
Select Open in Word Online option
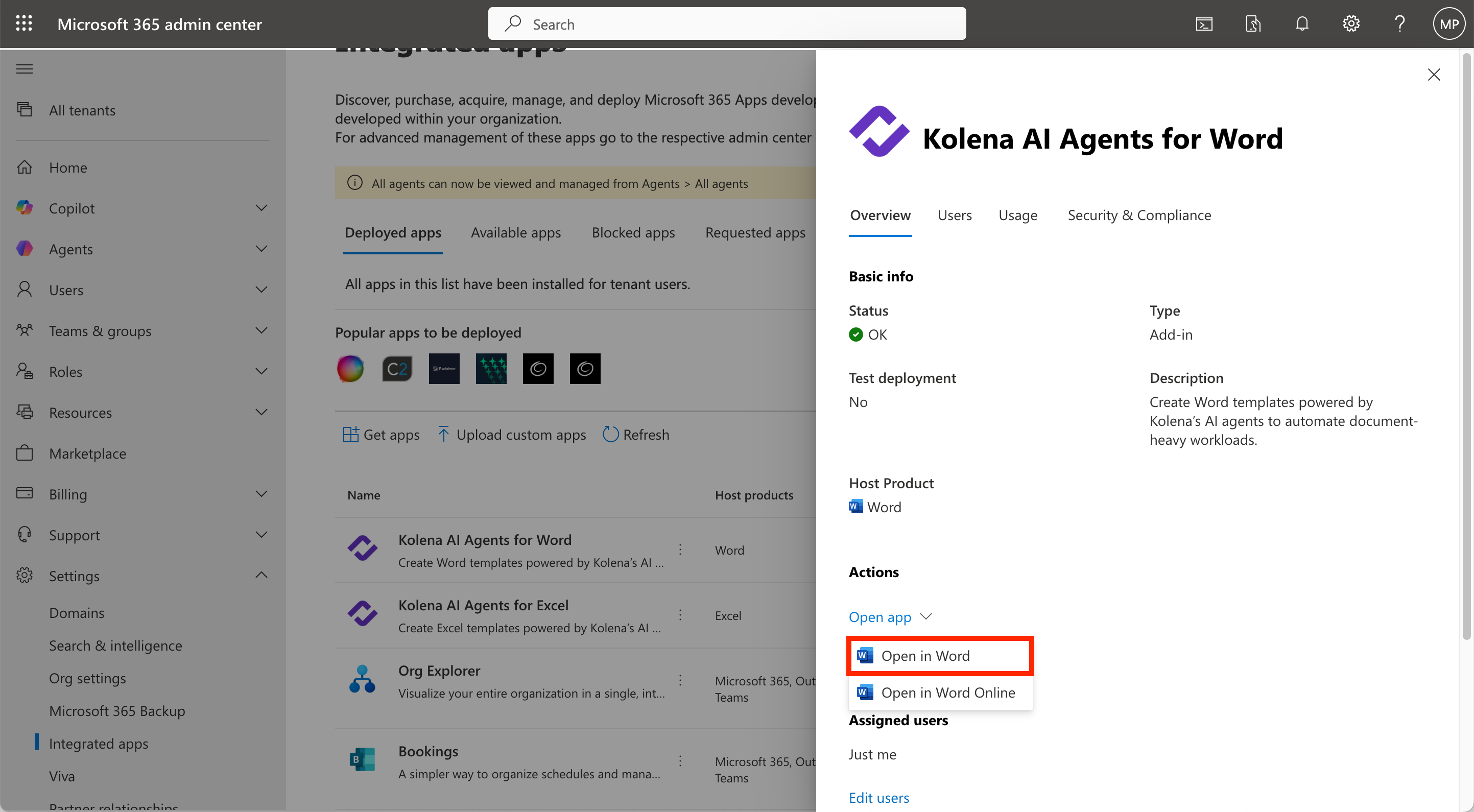pos(947,692)
